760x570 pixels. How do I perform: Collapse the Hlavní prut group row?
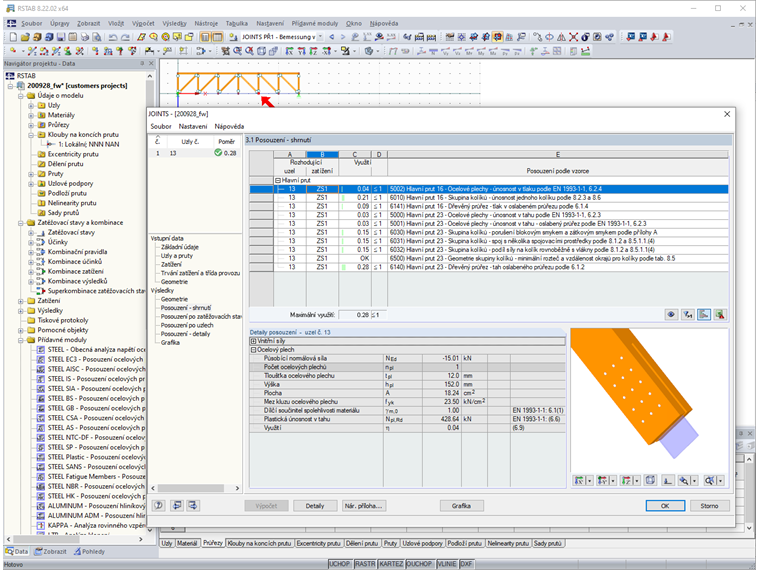(278, 180)
